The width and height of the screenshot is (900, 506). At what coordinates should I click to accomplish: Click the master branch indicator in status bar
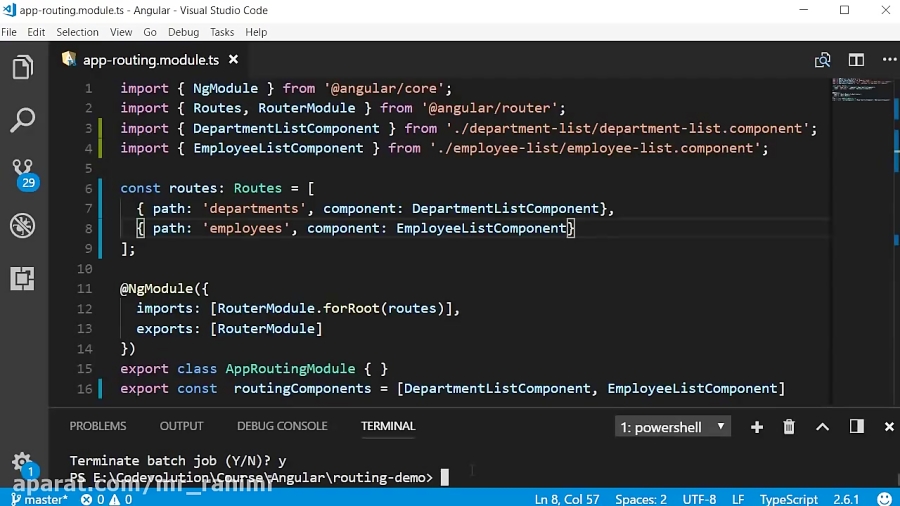point(40,499)
